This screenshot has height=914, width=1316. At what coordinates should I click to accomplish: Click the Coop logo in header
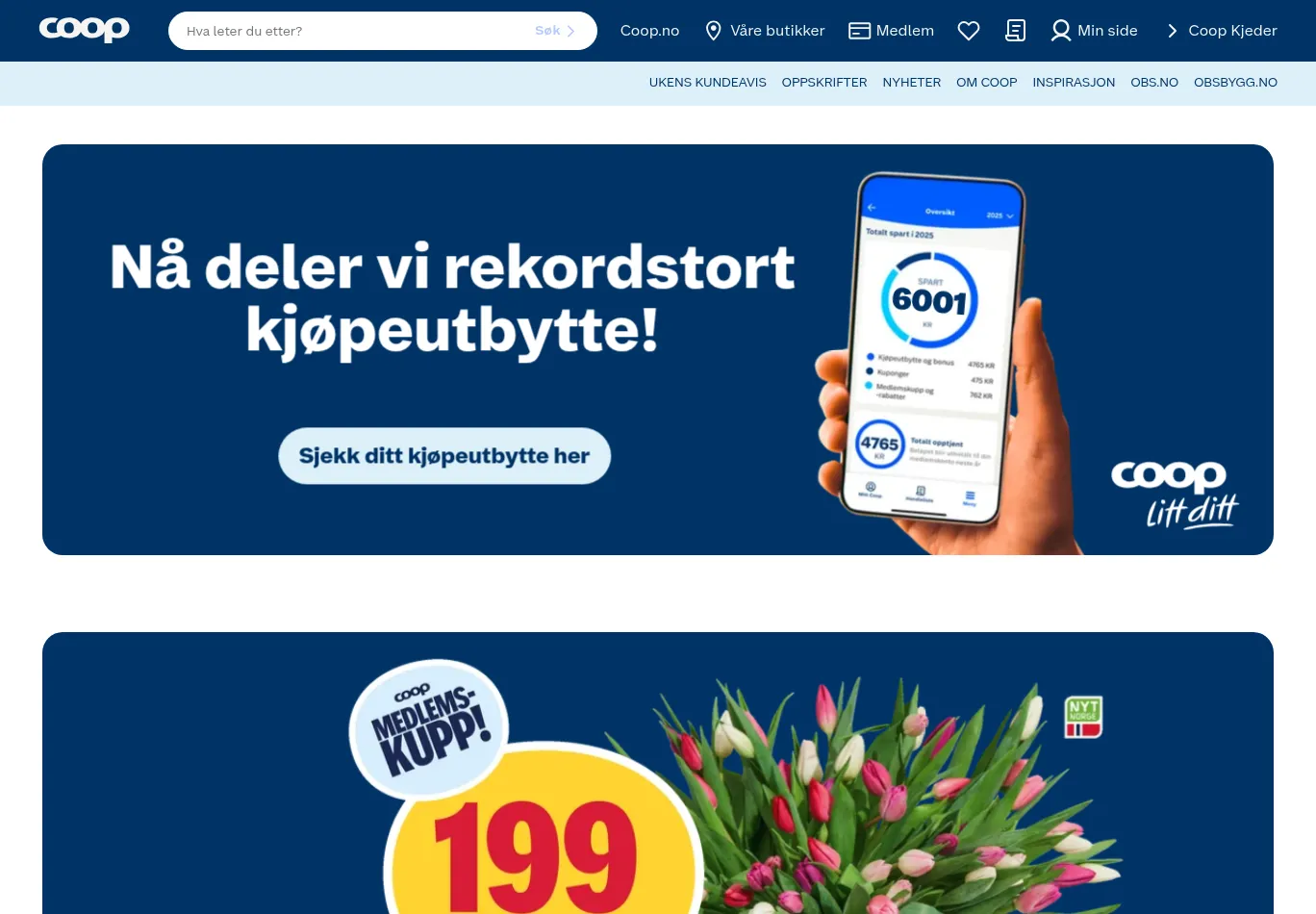(85, 30)
